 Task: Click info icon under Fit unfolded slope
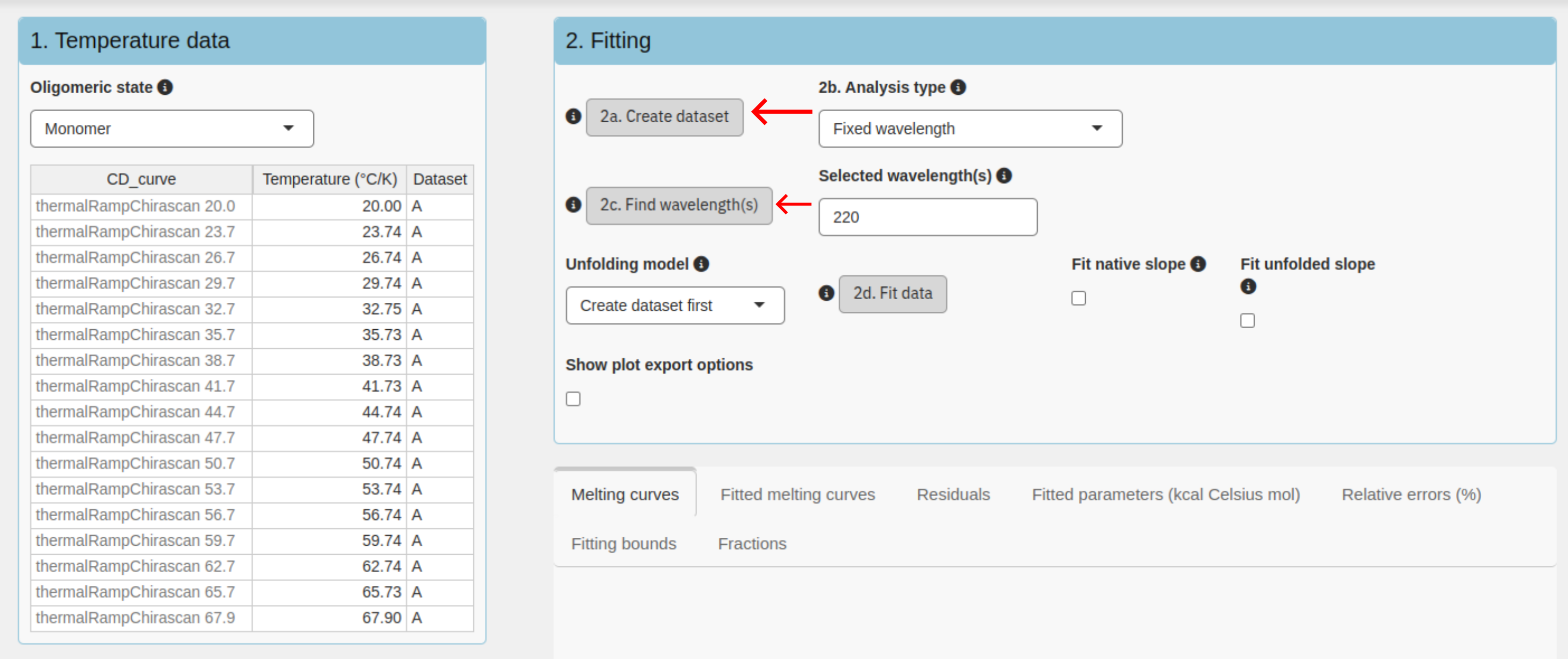(1248, 286)
